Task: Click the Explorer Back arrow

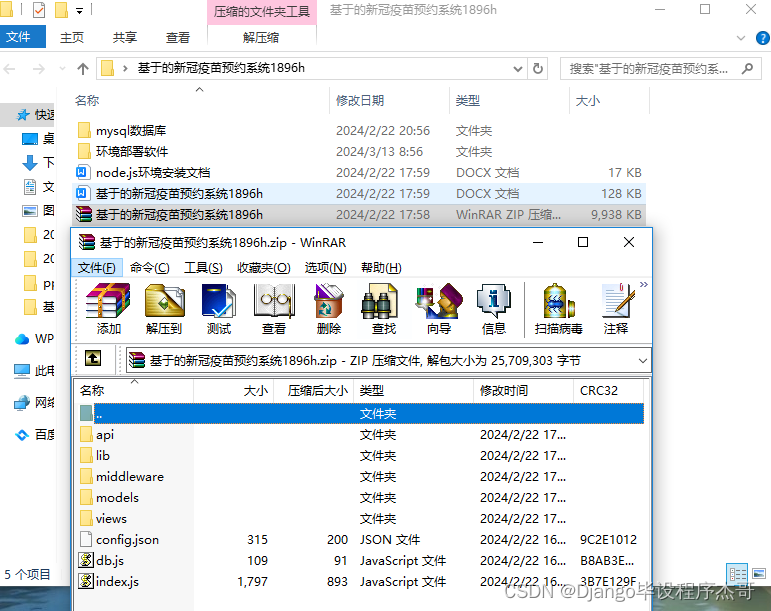Action: click(x=9, y=69)
